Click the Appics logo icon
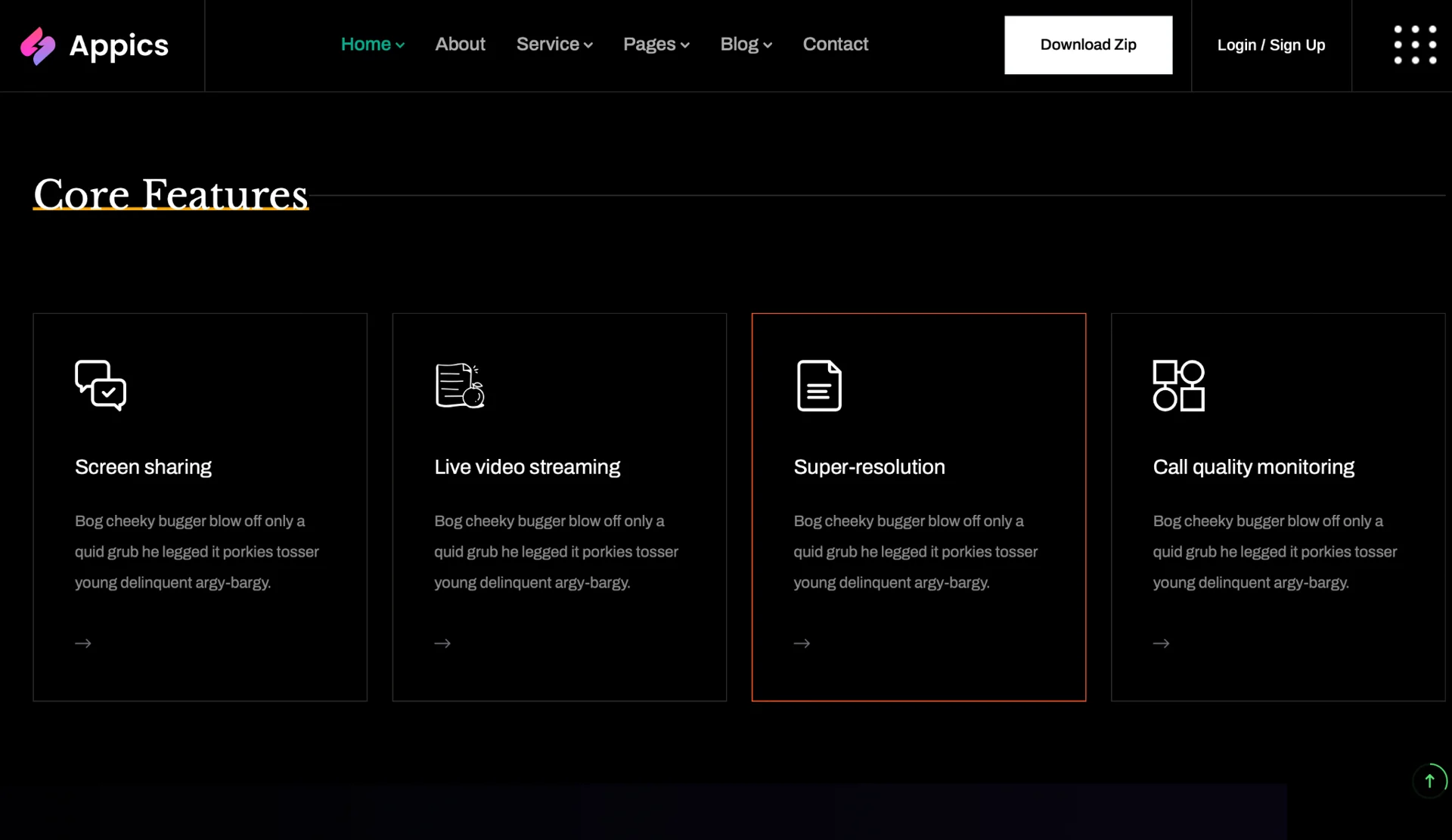 click(x=38, y=45)
